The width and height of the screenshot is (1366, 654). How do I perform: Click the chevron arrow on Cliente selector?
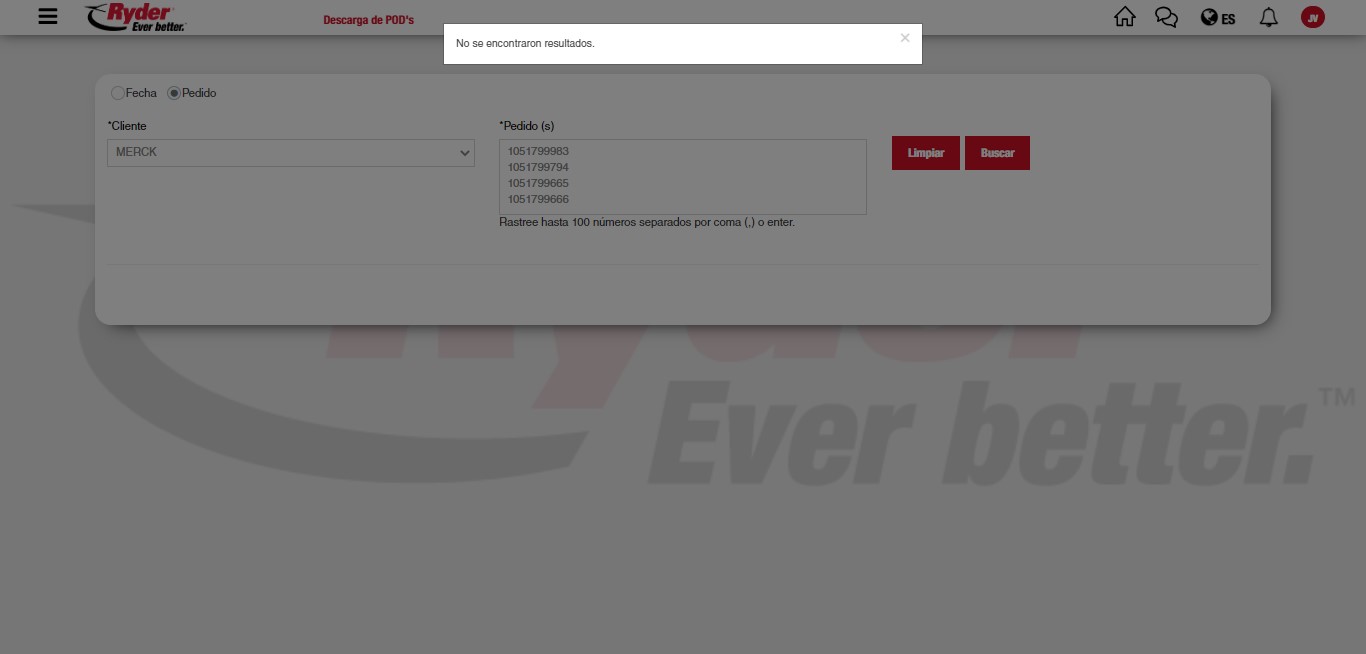(x=464, y=153)
